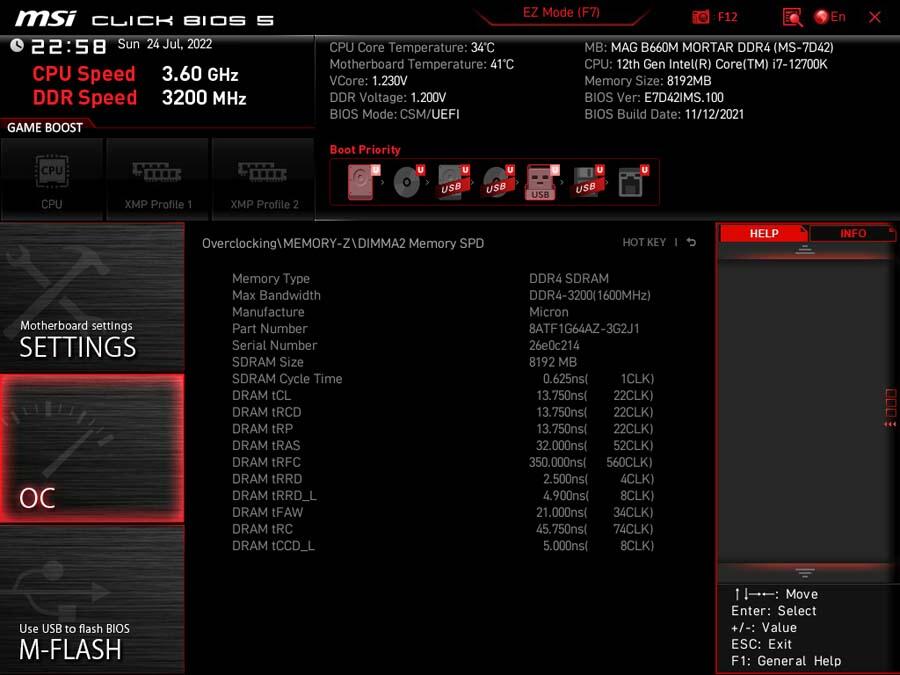Click the 26e0c214 serial number value
Screen dimensions: 900x675
554,345
